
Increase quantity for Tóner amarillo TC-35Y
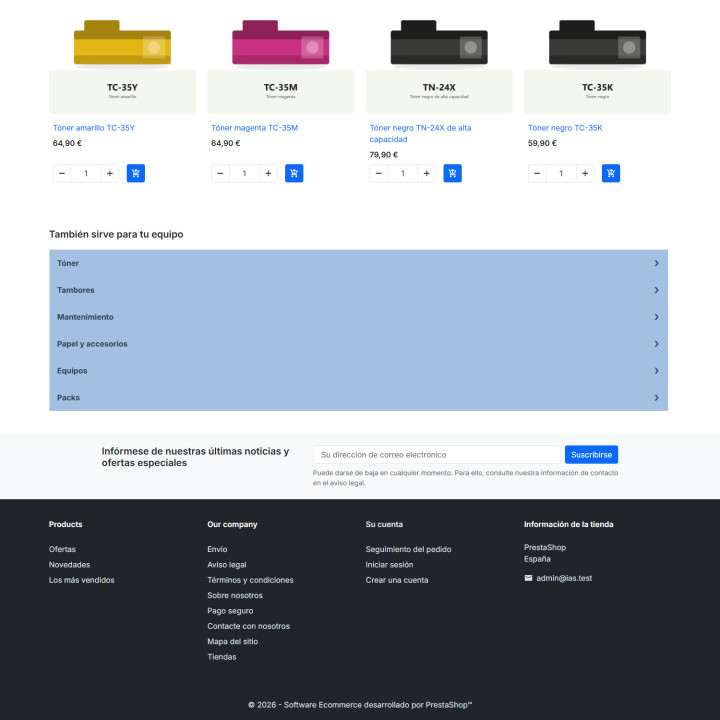click(x=110, y=173)
